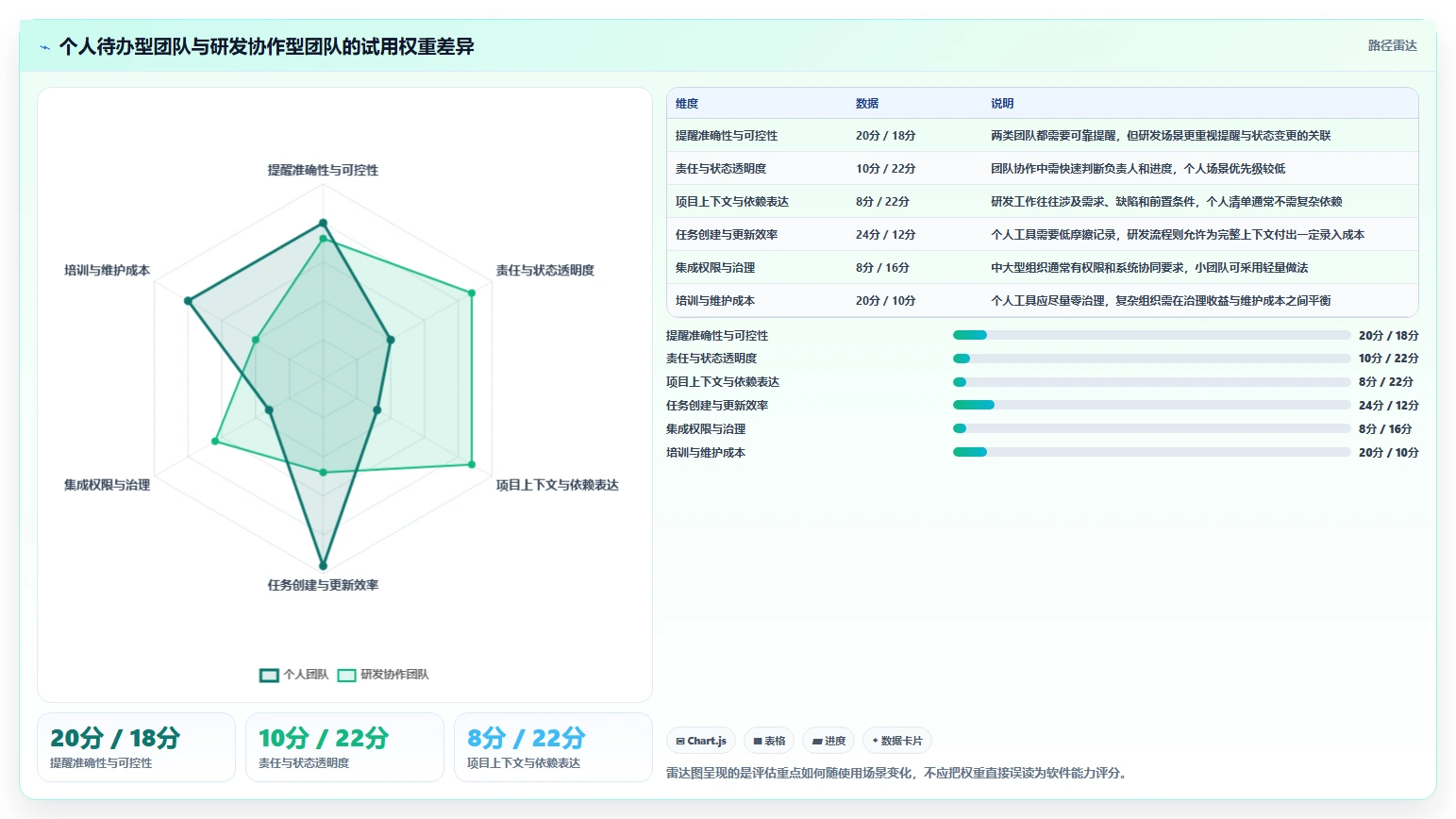Image resolution: width=1456 pixels, height=819 pixels.
Task: Click the 表格 tag chip
Action: click(x=769, y=741)
